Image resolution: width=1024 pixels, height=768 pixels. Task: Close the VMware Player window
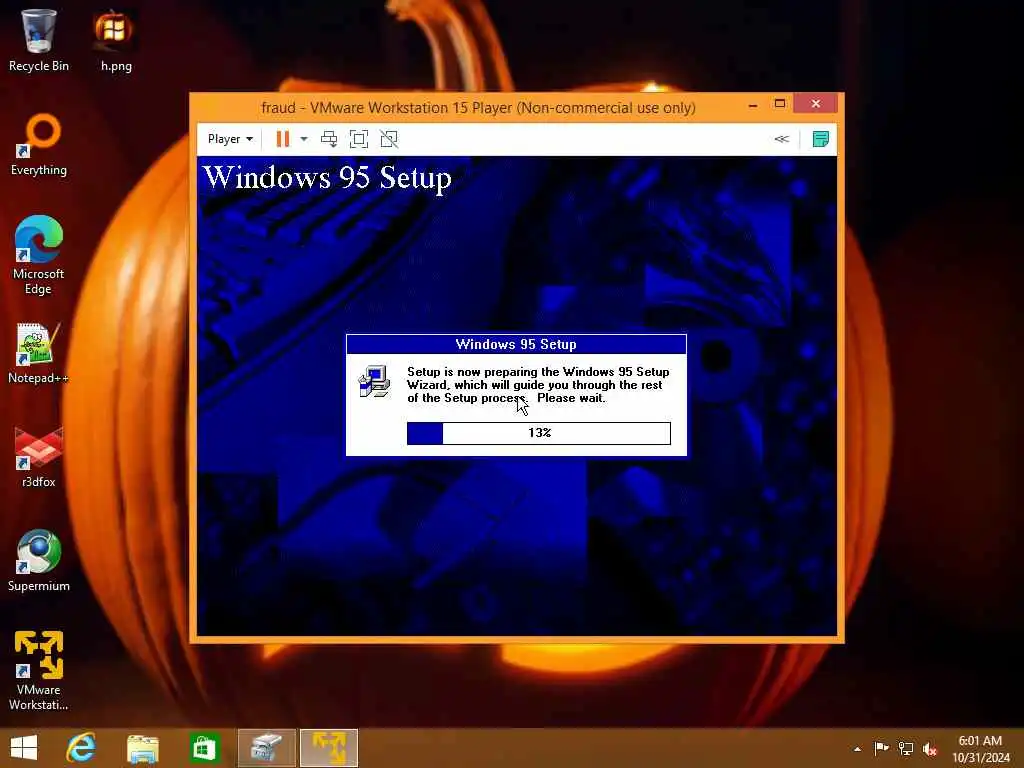[x=816, y=104]
